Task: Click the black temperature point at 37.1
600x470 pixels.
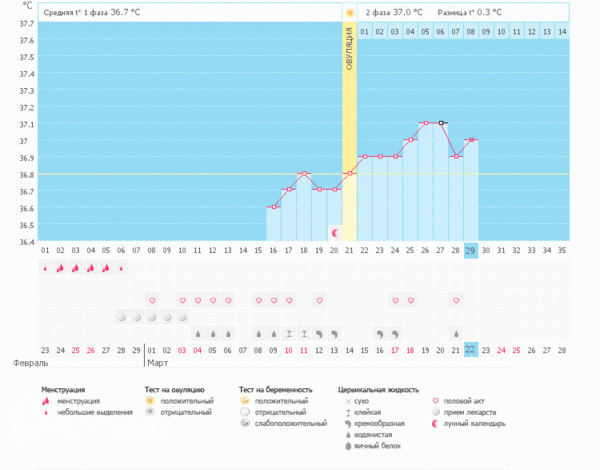Action: point(441,123)
